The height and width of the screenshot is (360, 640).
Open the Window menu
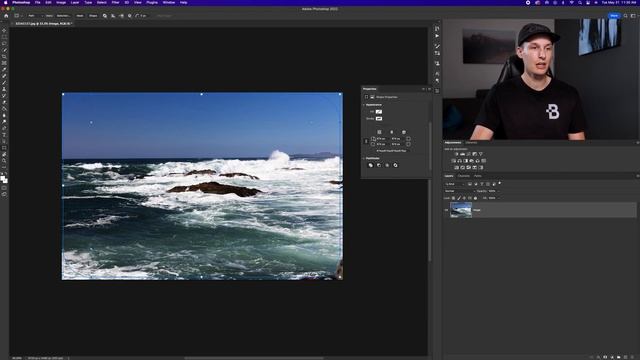coord(169,2)
